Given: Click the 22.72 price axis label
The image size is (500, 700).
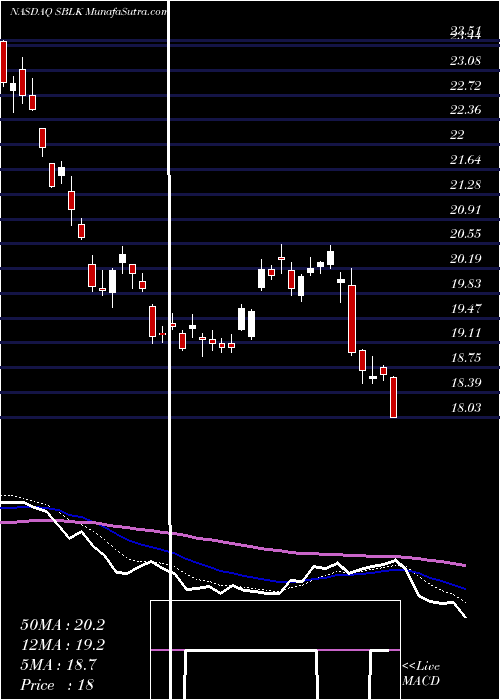Looking at the screenshot, I should [x=466, y=85].
